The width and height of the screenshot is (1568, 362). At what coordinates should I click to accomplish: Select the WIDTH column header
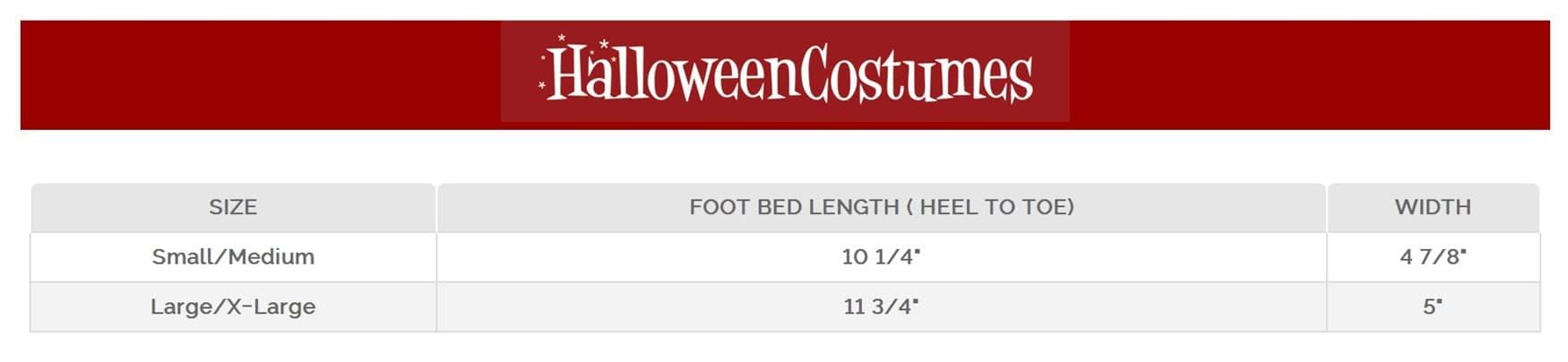pyautogui.click(x=1432, y=207)
